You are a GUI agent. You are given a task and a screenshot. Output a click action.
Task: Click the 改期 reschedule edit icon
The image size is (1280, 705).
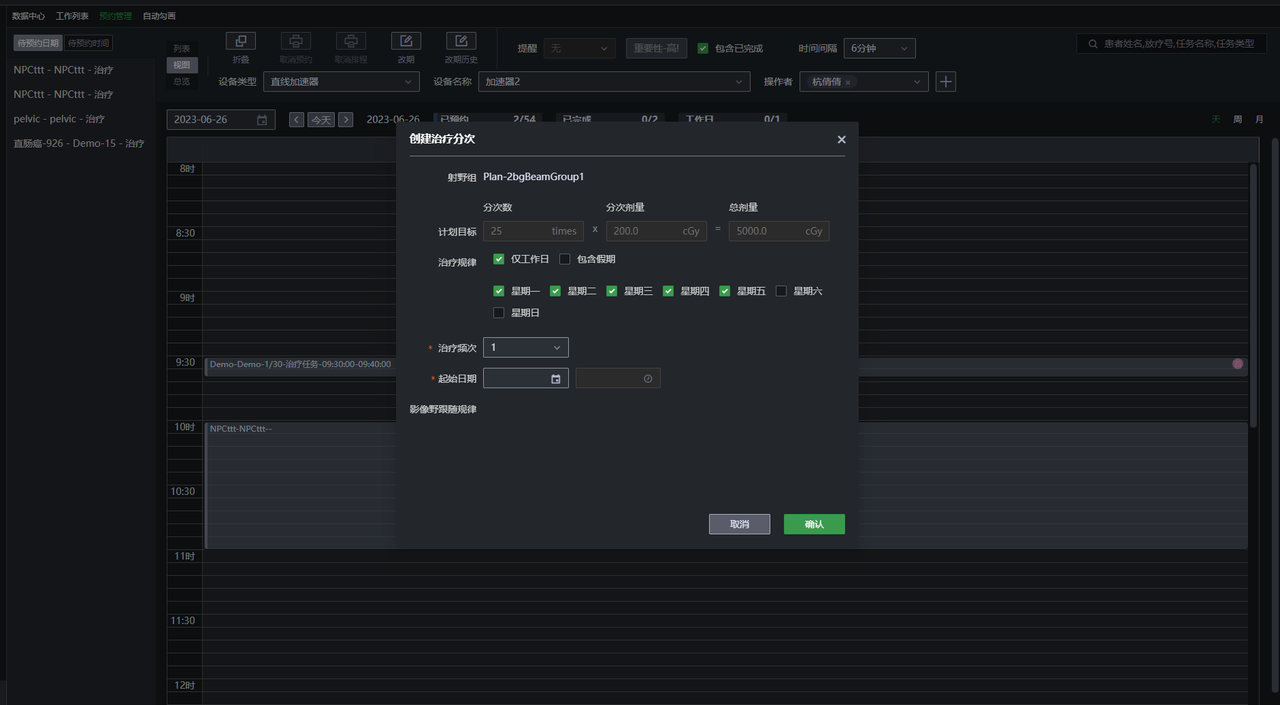pyautogui.click(x=406, y=41)
